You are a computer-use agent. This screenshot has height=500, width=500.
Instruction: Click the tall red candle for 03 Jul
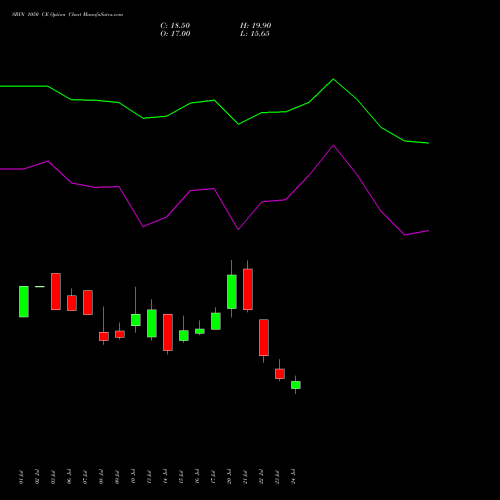(56, 291)
